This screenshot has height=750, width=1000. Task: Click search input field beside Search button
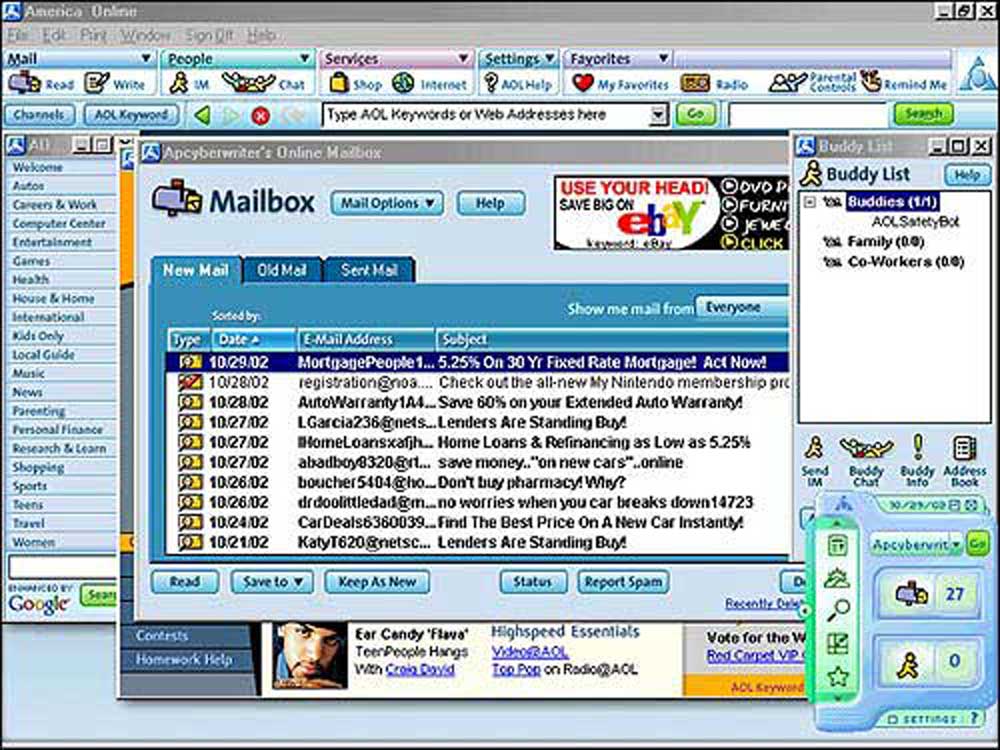click(807, 115)
